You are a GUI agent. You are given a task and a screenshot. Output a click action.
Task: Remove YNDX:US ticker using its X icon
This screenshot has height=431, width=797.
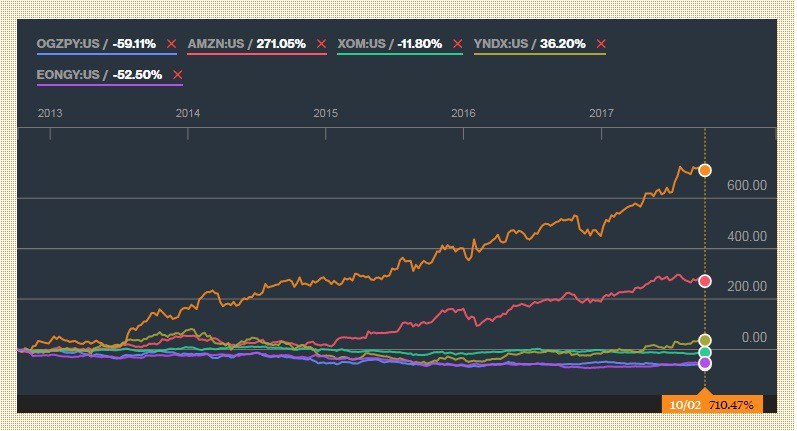click(x=601, y=44)
